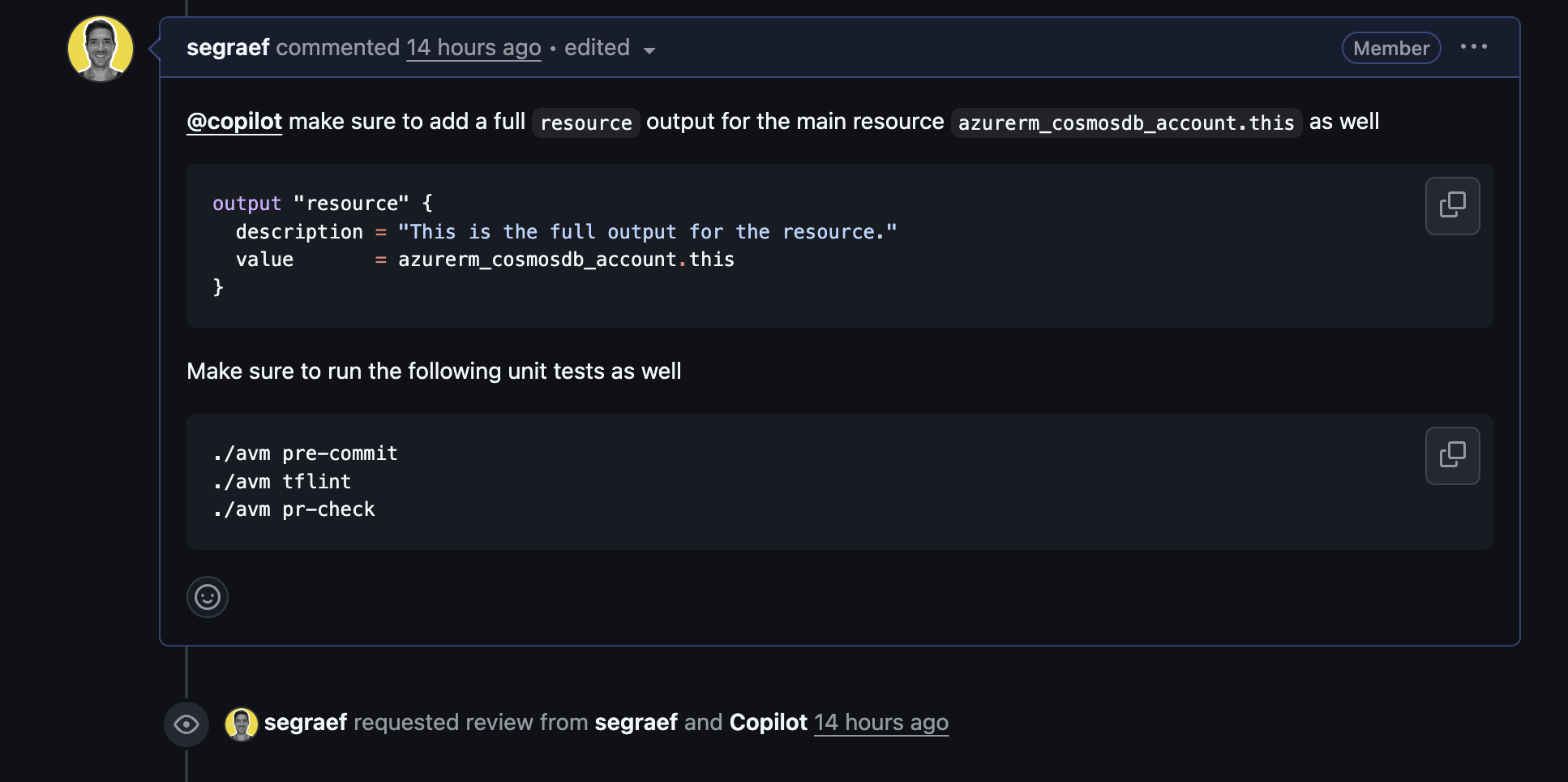Click the small avatar in the review event
This screenshot has width=1568, height=782.
pyautogui.click(x=241, y=723)
